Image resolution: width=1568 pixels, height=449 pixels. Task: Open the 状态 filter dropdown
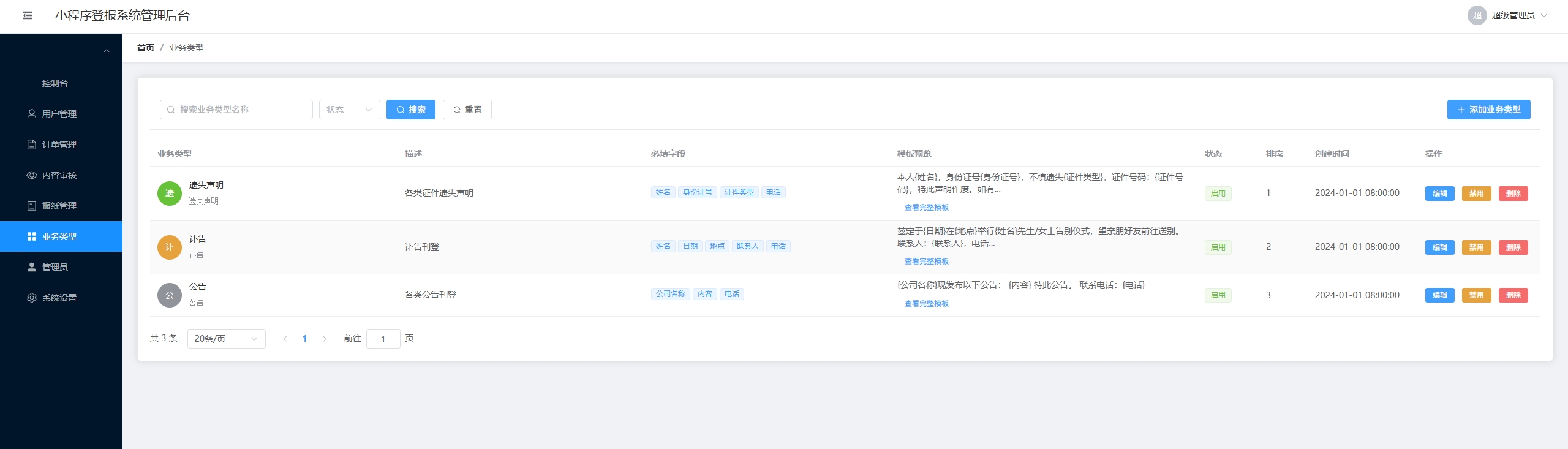[349, 110]
